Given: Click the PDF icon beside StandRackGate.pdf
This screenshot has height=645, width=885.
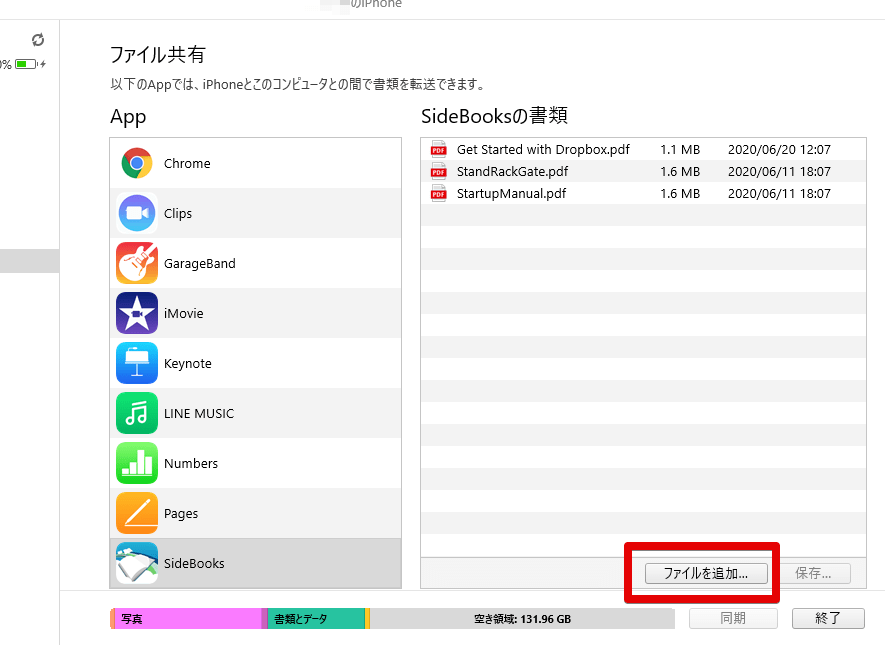Looking at the screenshot, I should click(438, 171).
